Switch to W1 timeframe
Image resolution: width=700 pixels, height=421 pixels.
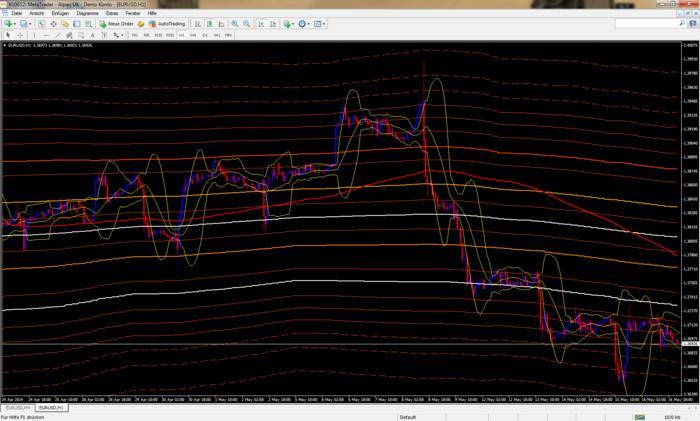217,35
